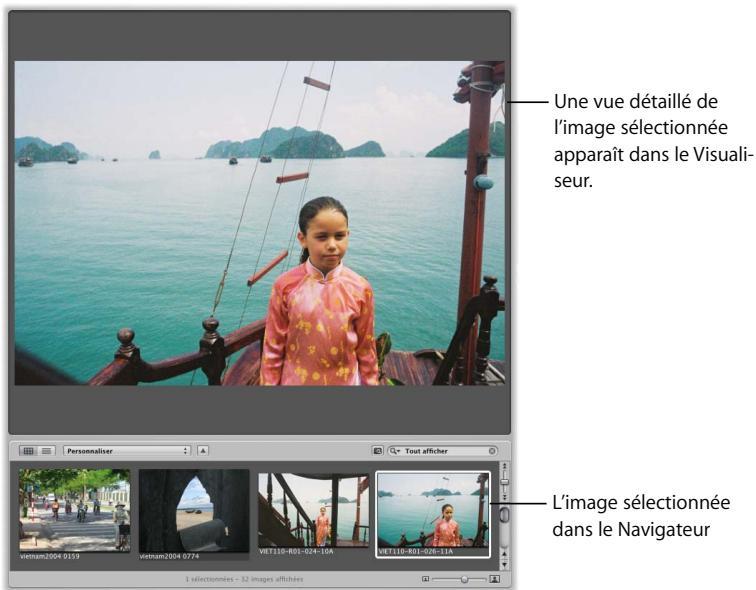Open the Query HUD button beside search
Image resolution: width=756 pixels, height=590 pixels.
pyautogui.click(x=378, y=451)
